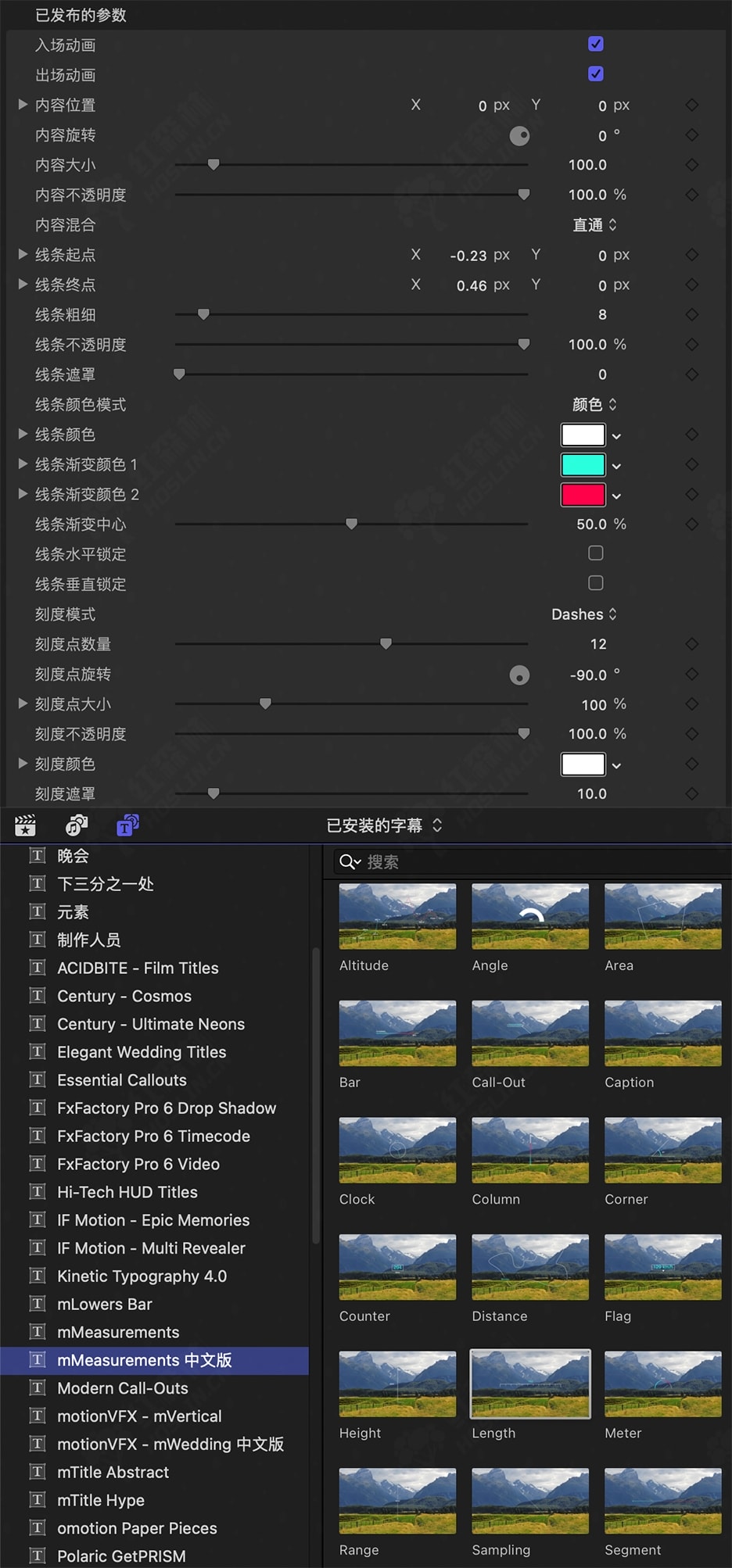Screen dimensions: 732x1568
Task: Open the 已安装的字幕 popup menu
Action: (x=384, y=825)
